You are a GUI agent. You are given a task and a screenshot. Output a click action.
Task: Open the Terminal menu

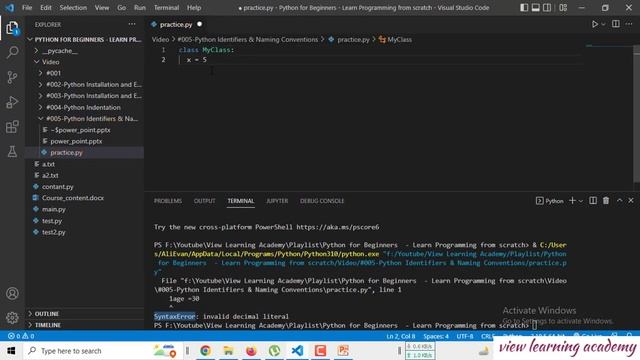point(167,8)
